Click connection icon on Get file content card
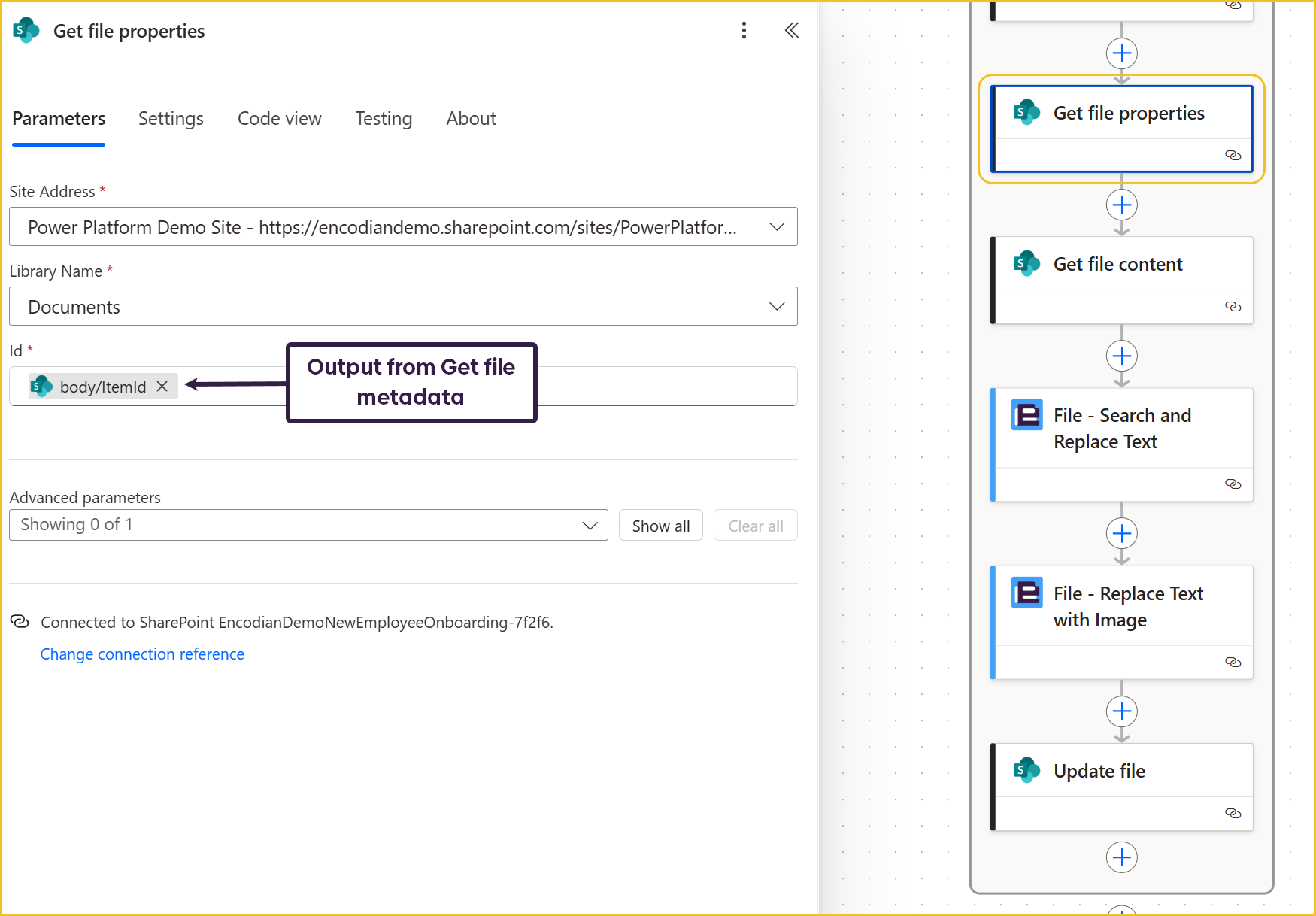Viewport: 1316px width, 916px height. coord(1233,307)
